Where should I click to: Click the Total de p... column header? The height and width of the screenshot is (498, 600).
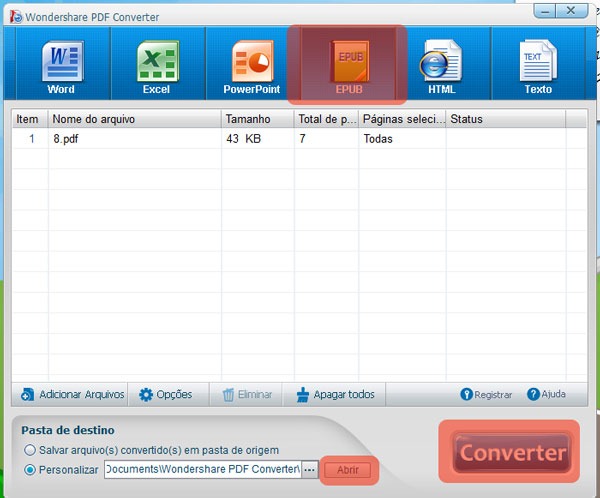point(326,119)
